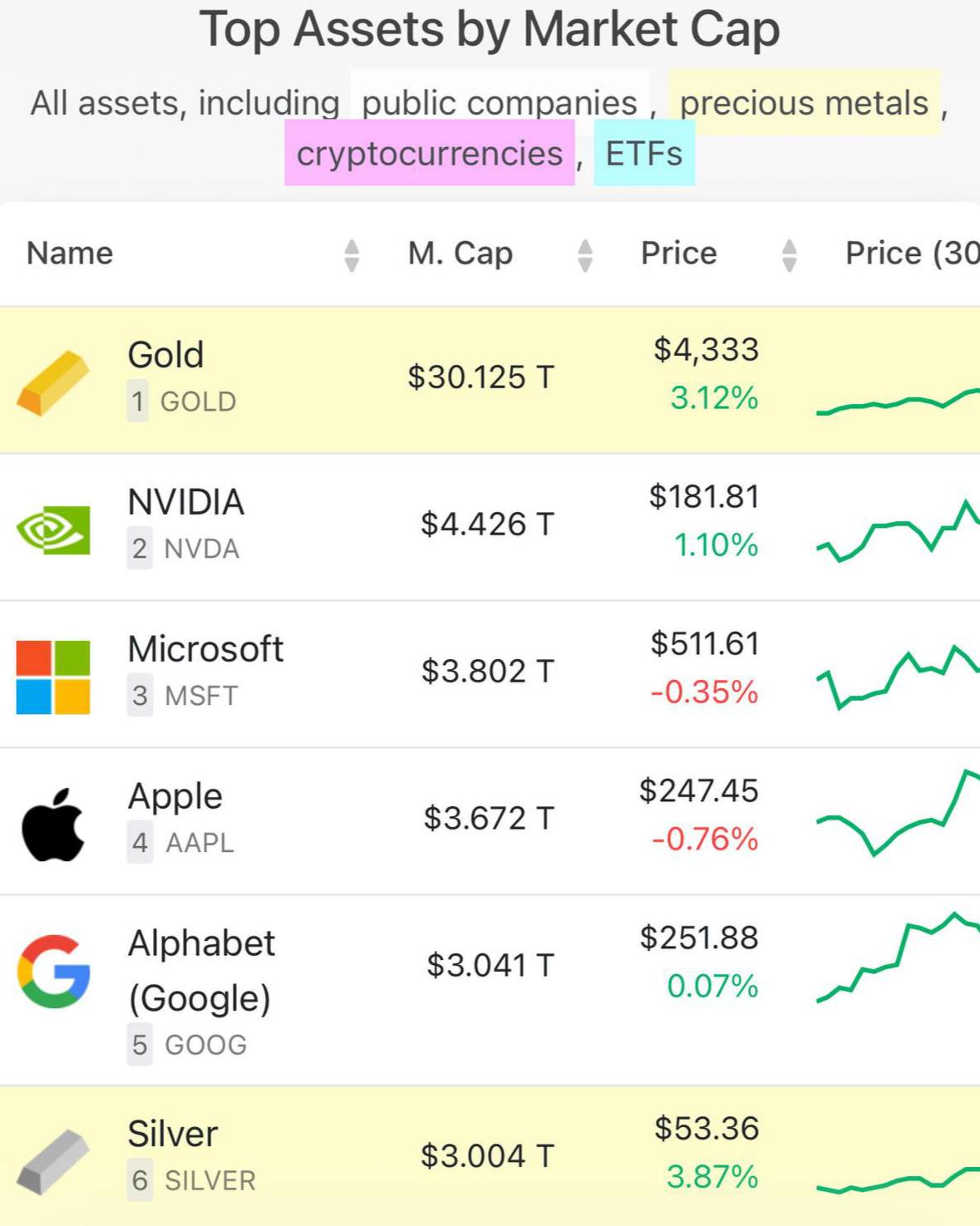Click the Gold bar icon
The height and width of the screenshot is (1226, 980).
53,382
